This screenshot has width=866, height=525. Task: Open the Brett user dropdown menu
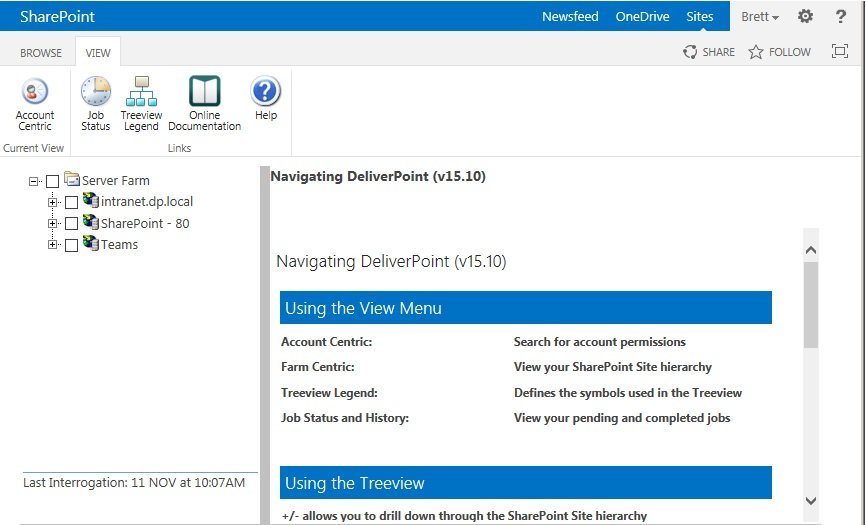(760, 17)
